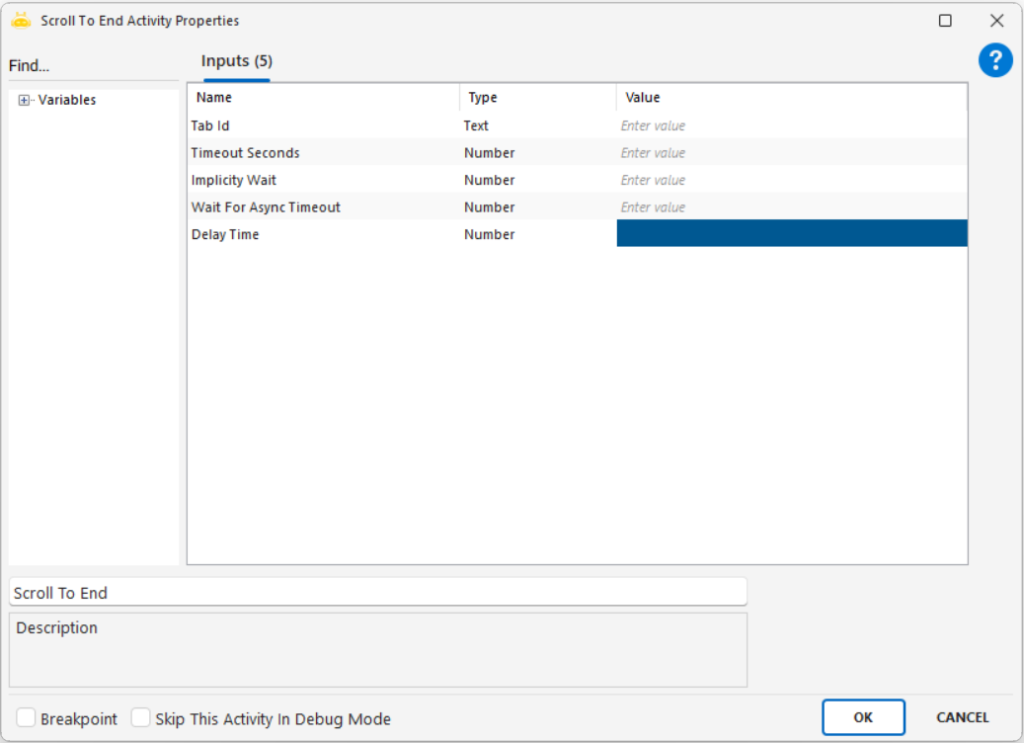Viewport: 1024px width, 743px height.
Task: Select the highlighted Delay Time value cell
Action: [x=790, y=234]
